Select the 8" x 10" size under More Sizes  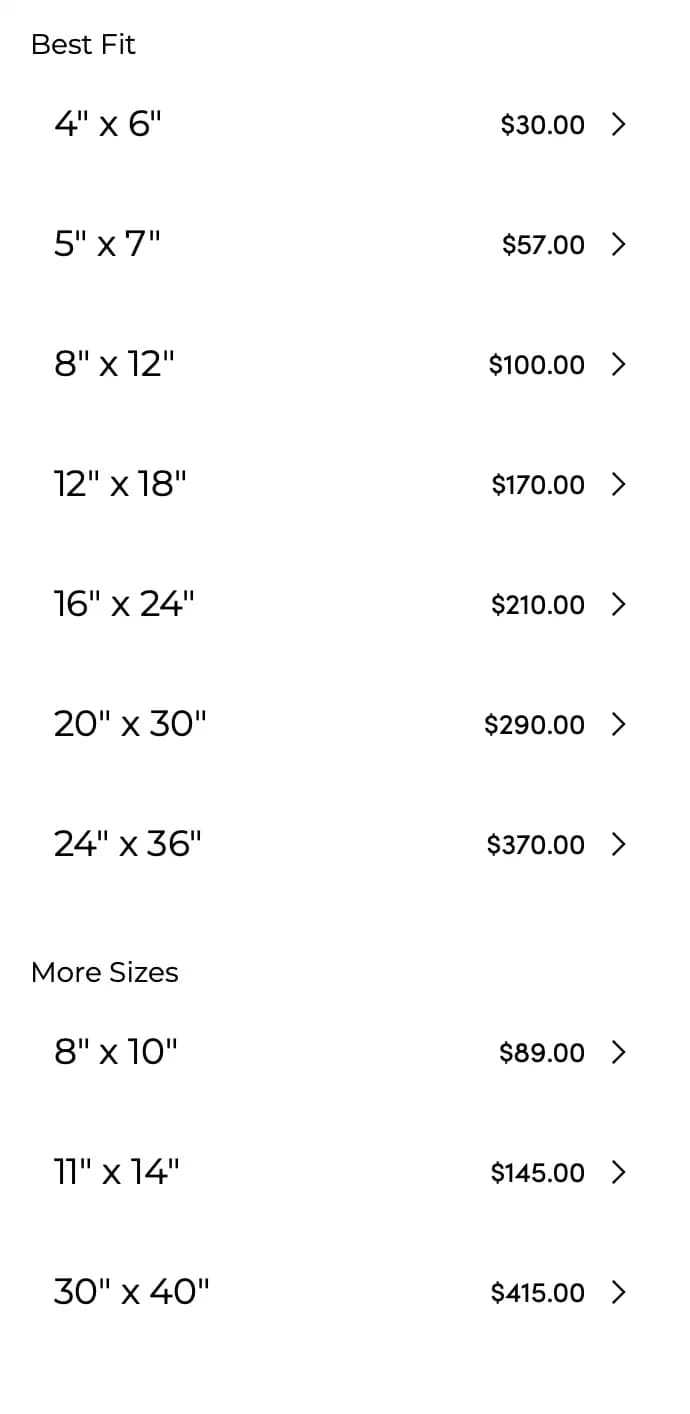click(116, 1051)
